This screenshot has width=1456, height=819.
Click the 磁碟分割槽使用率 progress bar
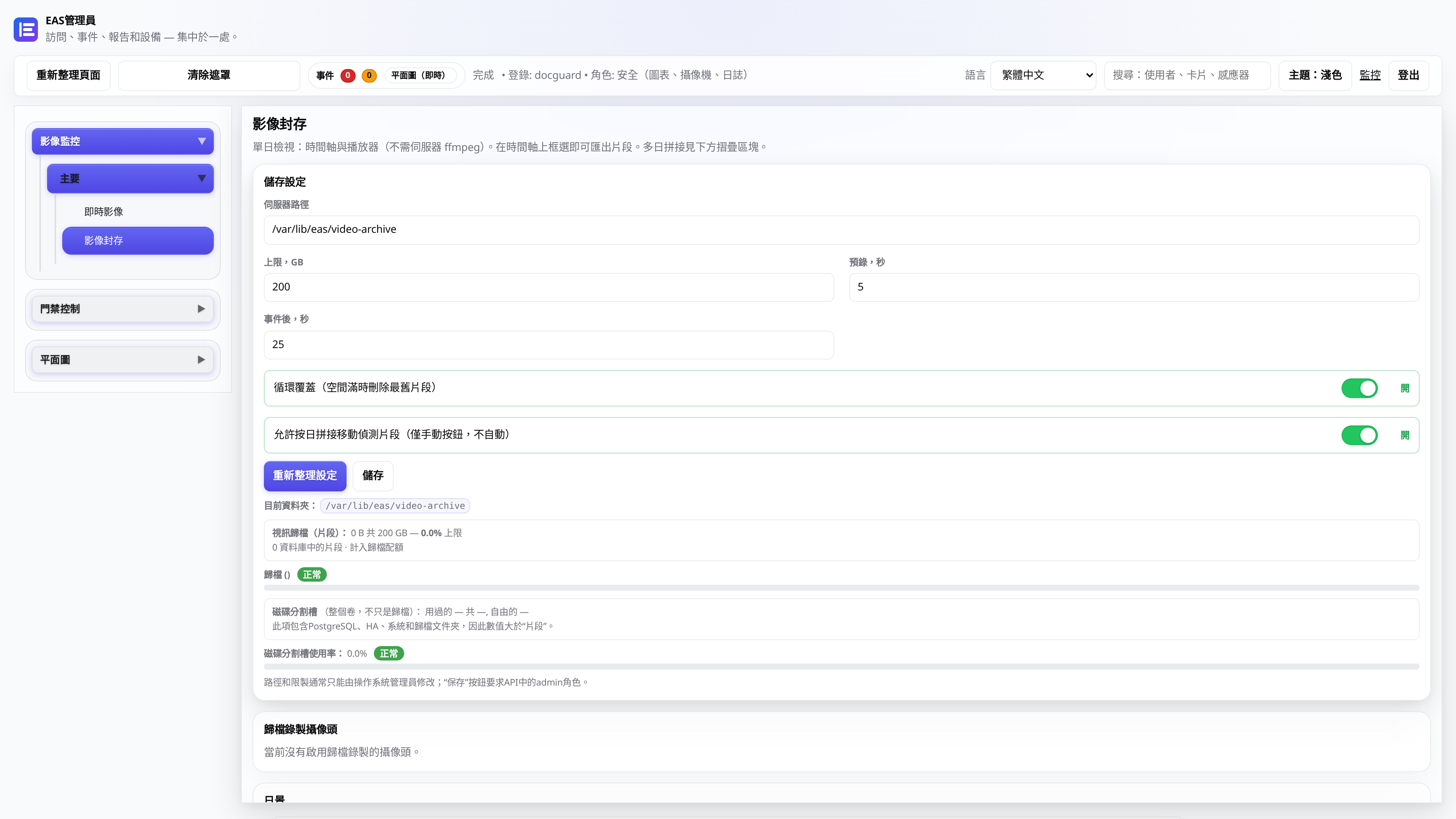841,667
